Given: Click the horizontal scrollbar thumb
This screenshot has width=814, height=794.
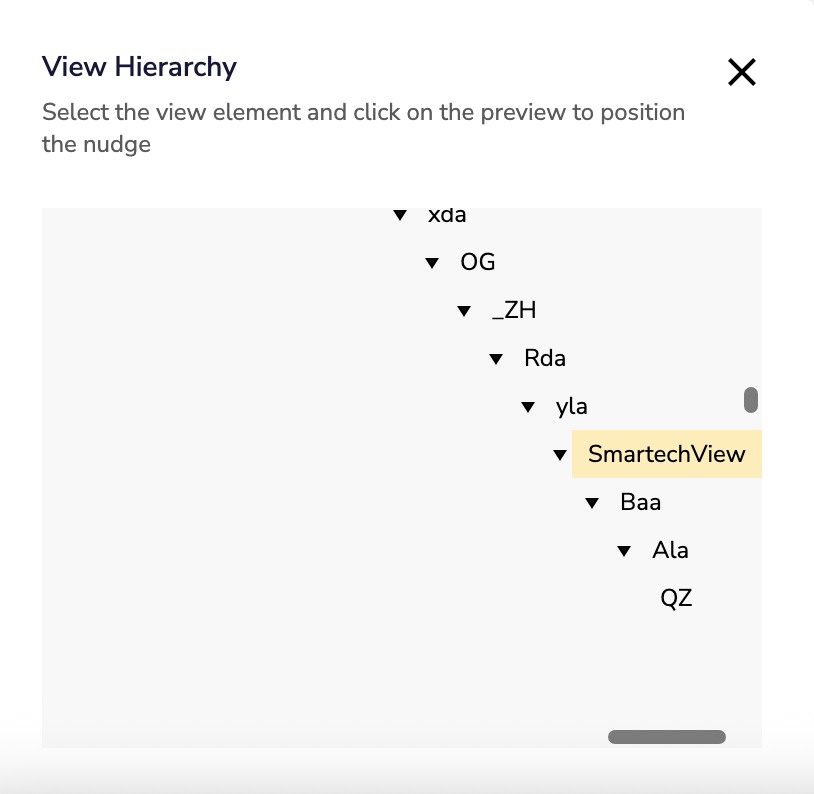Looking at the screenshot, I should click(x=666, y=737).
